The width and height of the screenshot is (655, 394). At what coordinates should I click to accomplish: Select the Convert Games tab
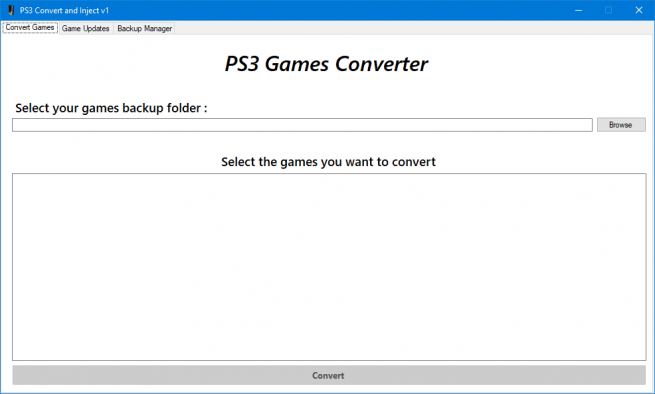30,28
